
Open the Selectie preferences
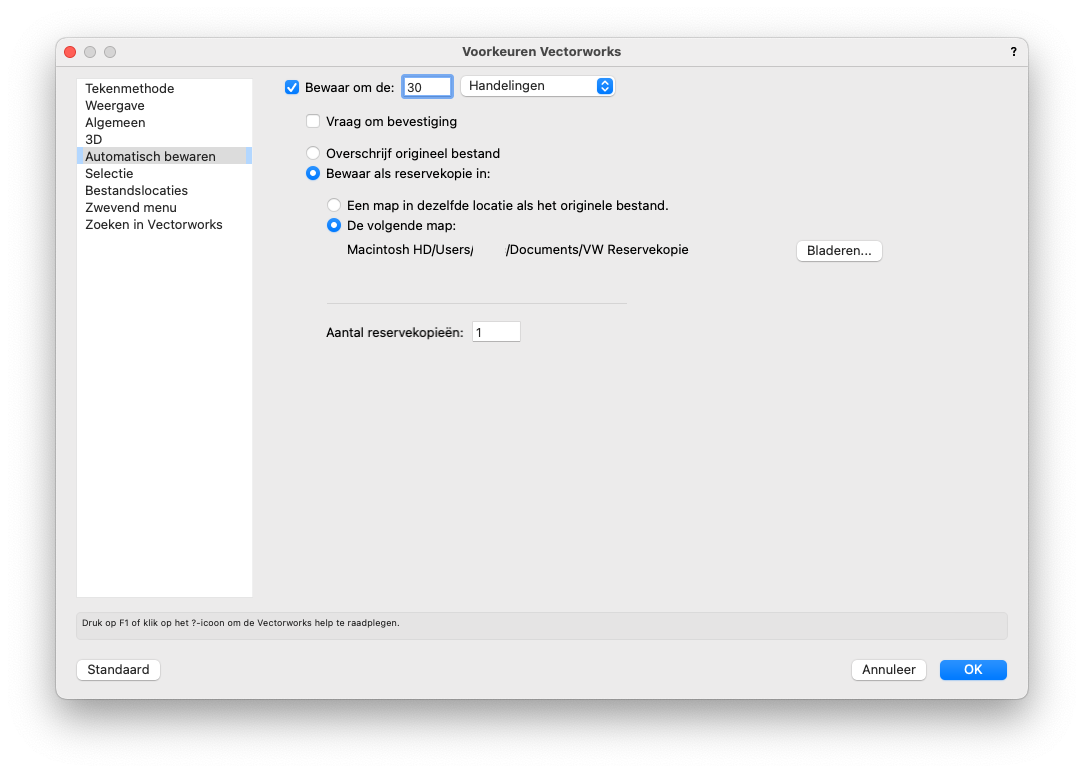(x=165, y=174)
